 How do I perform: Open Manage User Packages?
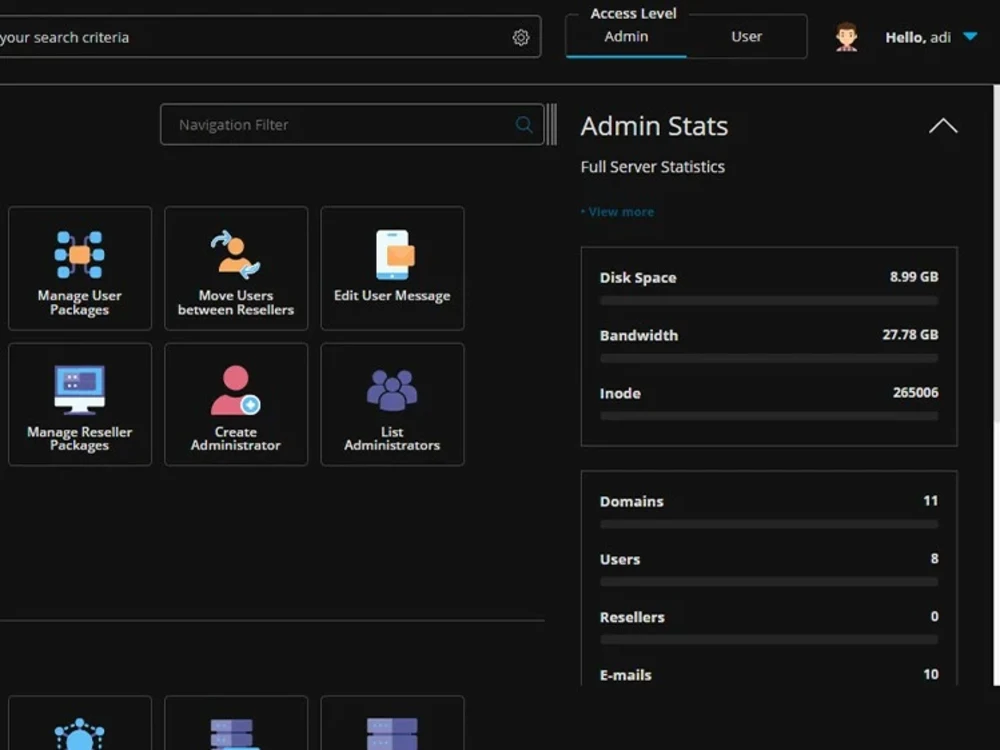79,268
